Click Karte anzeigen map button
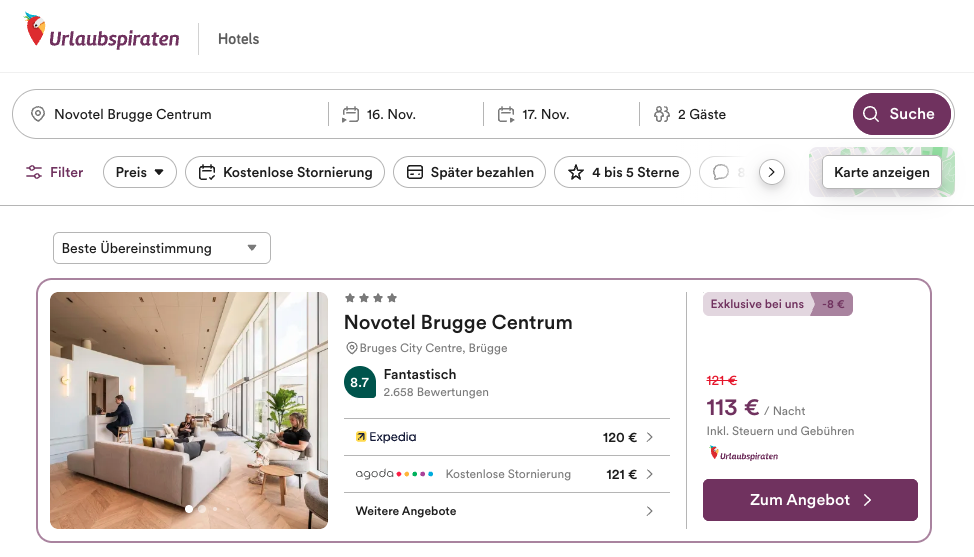The height and width of the screenshot is (557, 974). [881, 172]
